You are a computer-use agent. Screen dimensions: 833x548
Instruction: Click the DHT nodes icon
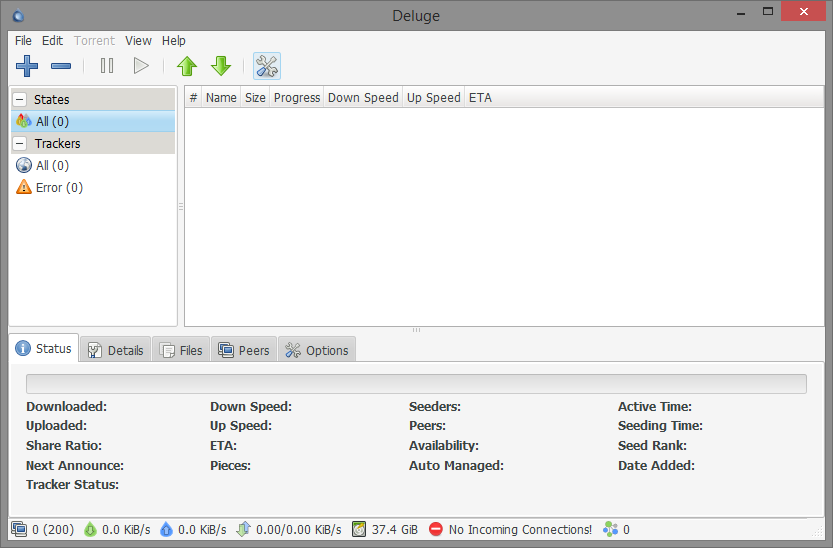click(x=610, y=529)
